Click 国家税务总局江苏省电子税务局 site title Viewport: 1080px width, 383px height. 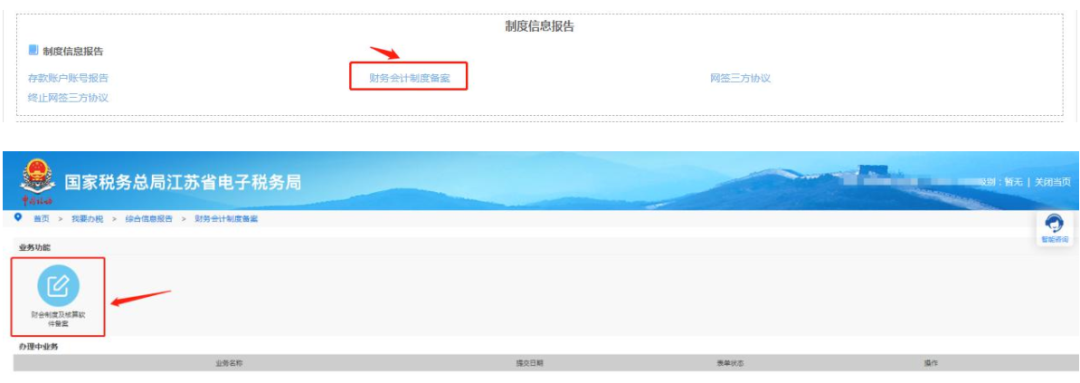click(x=183, y=183)
